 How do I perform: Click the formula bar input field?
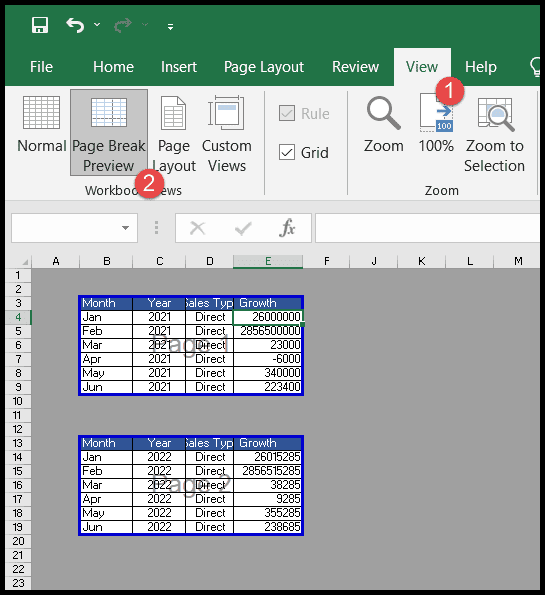(x=427, y=228)
